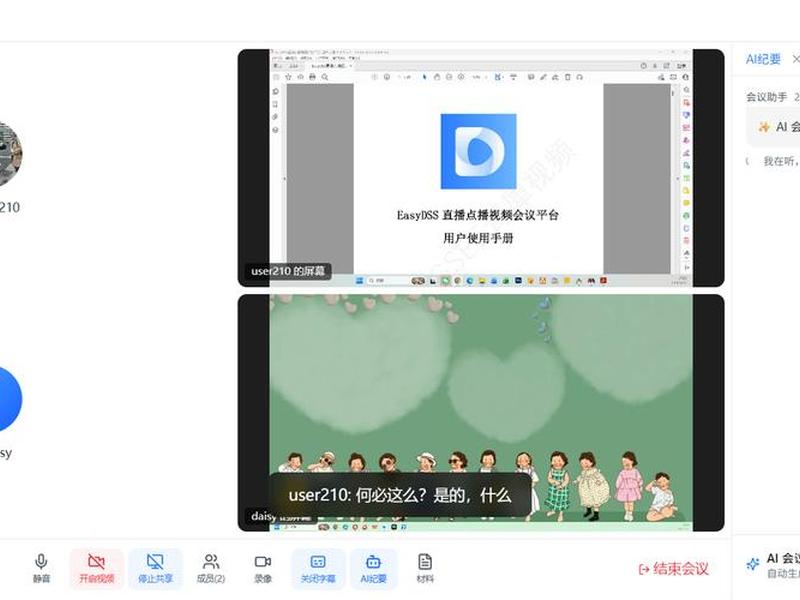Mute the microphone with 静音
Screen dimensions: 800x600
click(41, 568)
